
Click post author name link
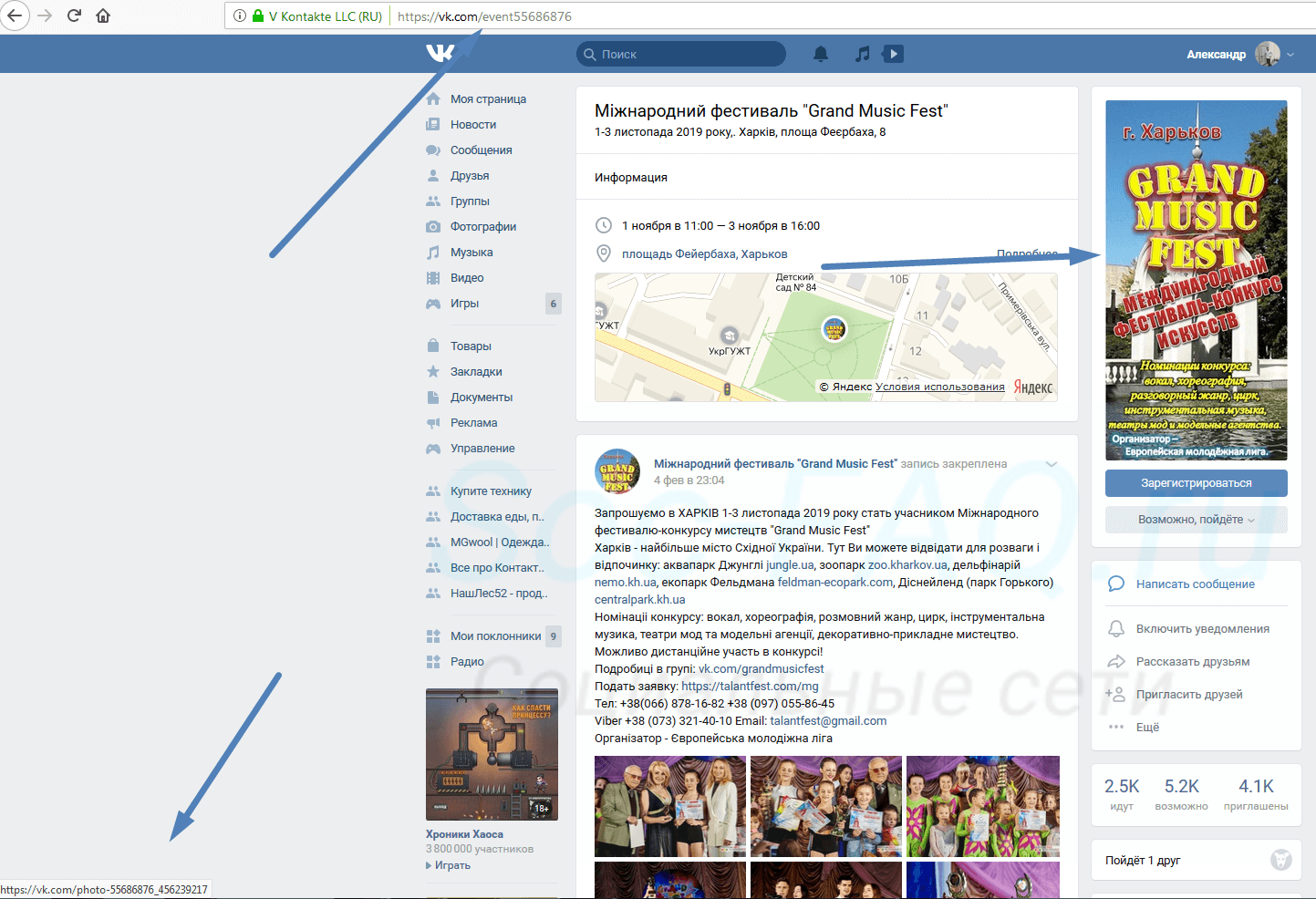[x=775, y=463]
